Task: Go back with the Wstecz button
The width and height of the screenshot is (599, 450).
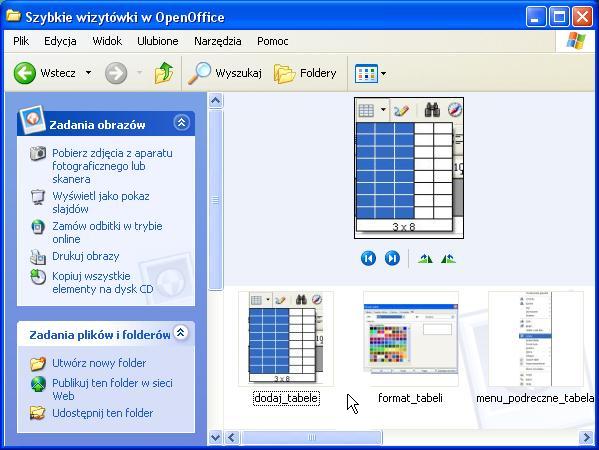Action: 45,73
